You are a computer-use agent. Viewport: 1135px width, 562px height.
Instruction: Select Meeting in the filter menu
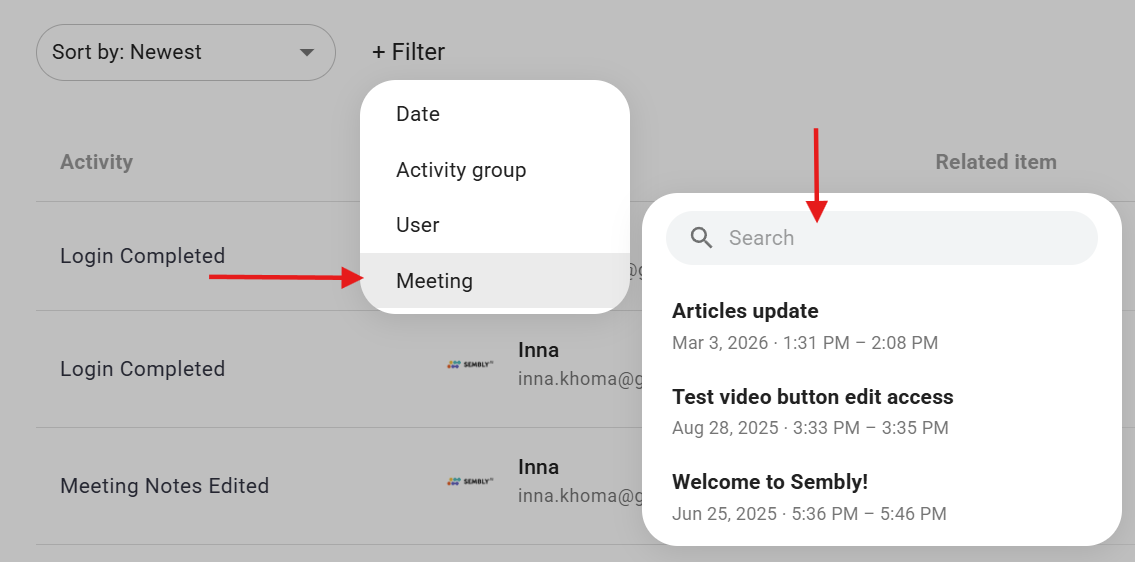pyautogui.click(x=434, y=281)
